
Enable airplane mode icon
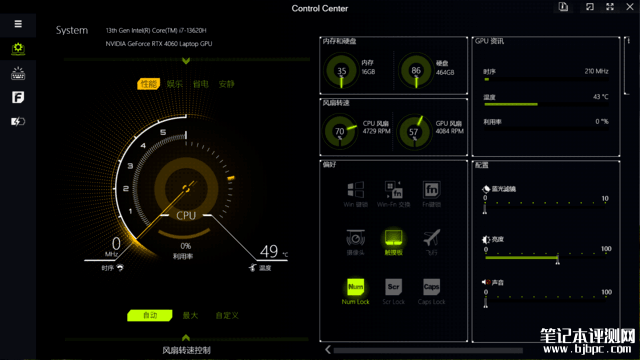click(431, 238)
